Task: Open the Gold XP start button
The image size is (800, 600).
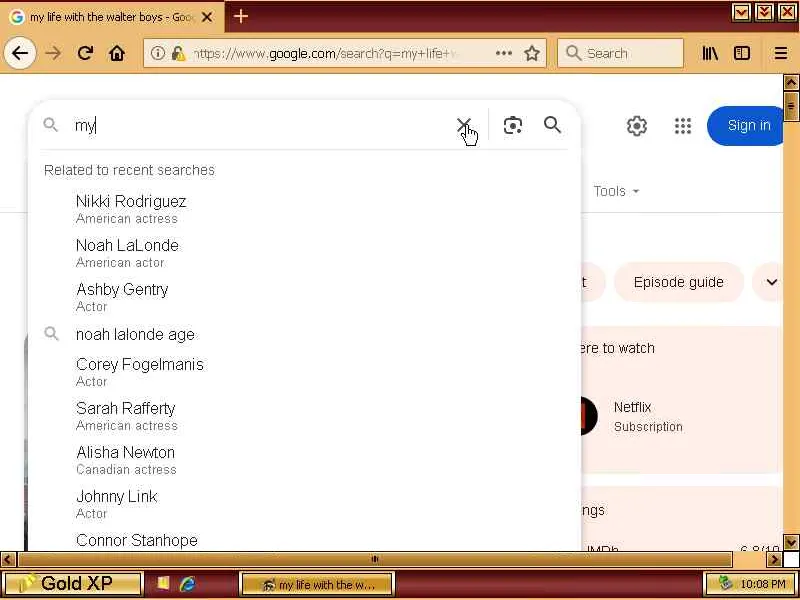Action: [72, 583]
